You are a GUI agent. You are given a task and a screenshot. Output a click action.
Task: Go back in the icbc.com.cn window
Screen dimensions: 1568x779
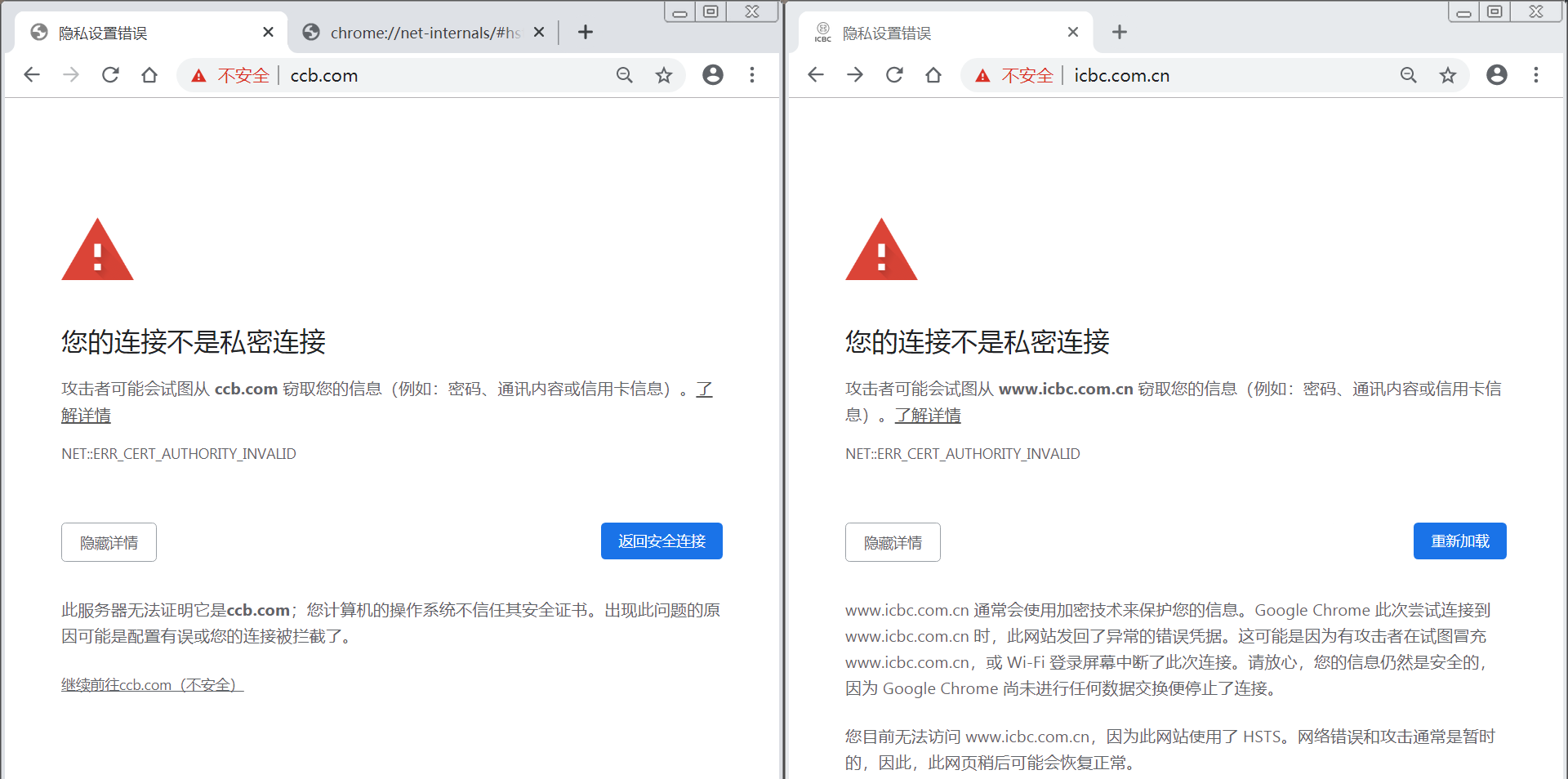point(816,75)
